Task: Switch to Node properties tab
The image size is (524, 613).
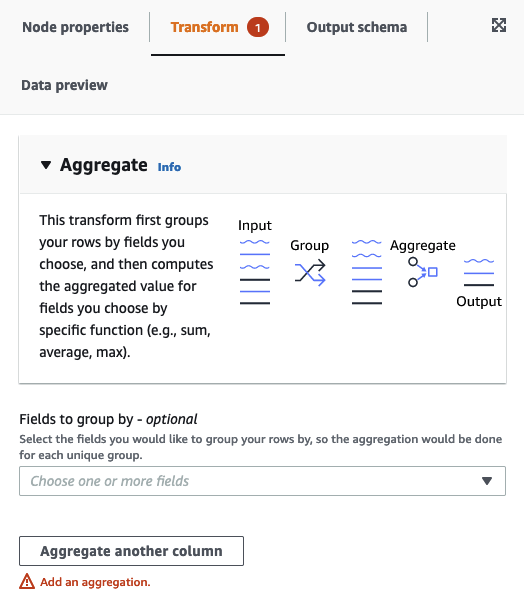Action: coord(75,27)
